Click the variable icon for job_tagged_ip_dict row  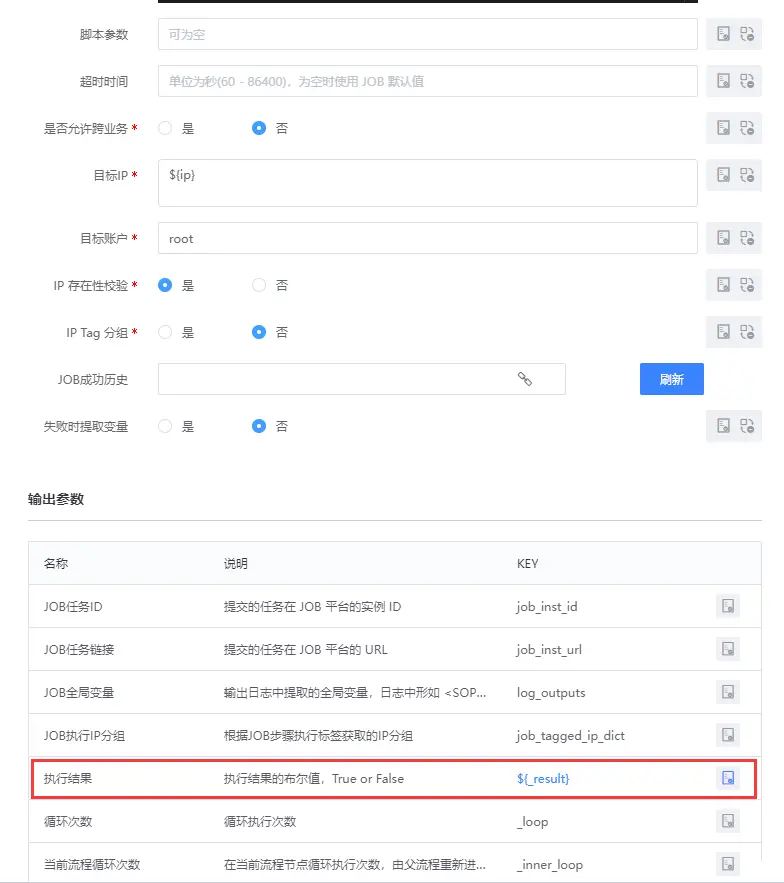pyautogui.click(x=728, y=735)
